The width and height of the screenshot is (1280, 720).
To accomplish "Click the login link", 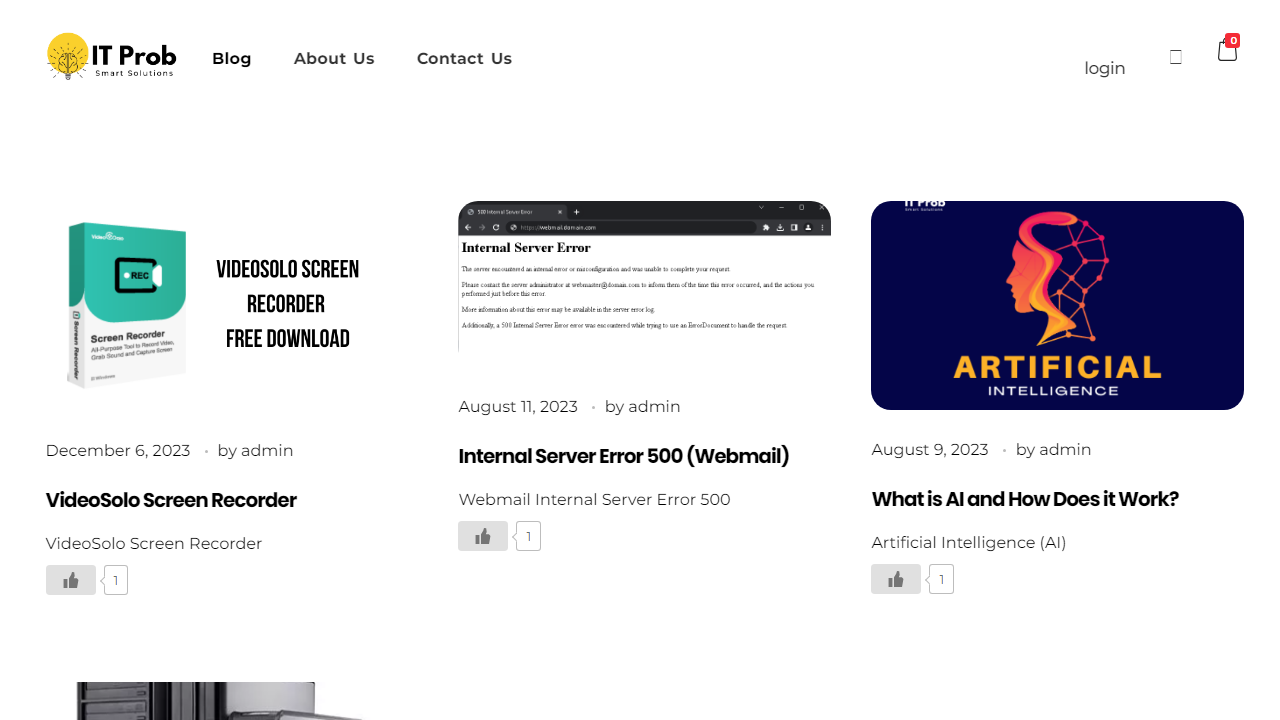I will (1105, 68).
